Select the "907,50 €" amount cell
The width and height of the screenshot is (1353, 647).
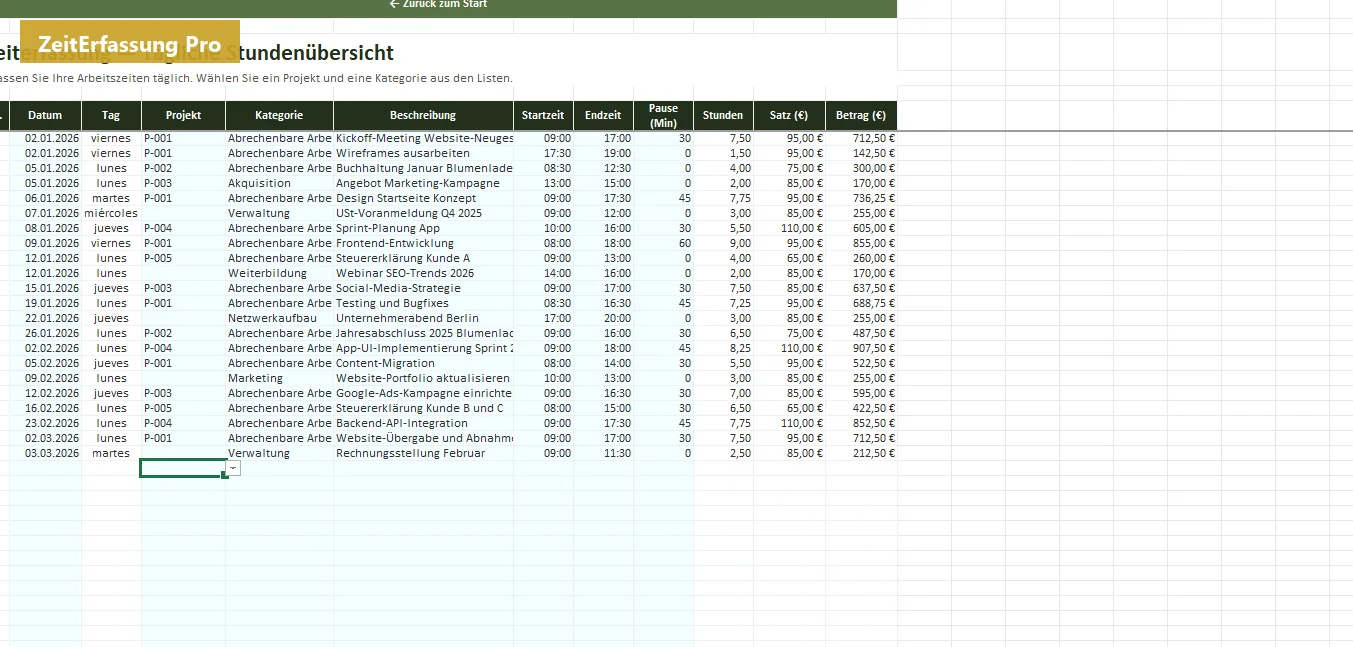(x=861, y=348)
